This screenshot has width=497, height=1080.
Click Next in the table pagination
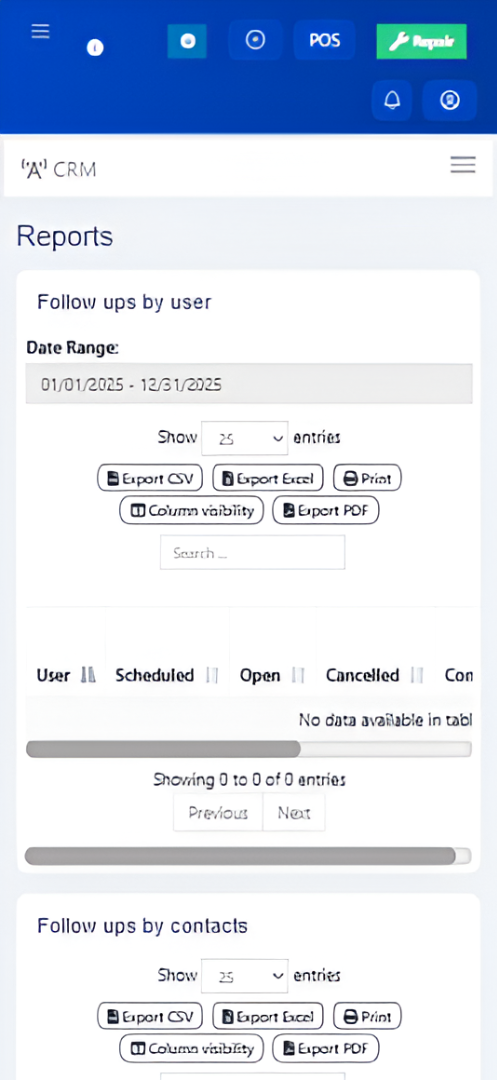[x=294, y=813]
